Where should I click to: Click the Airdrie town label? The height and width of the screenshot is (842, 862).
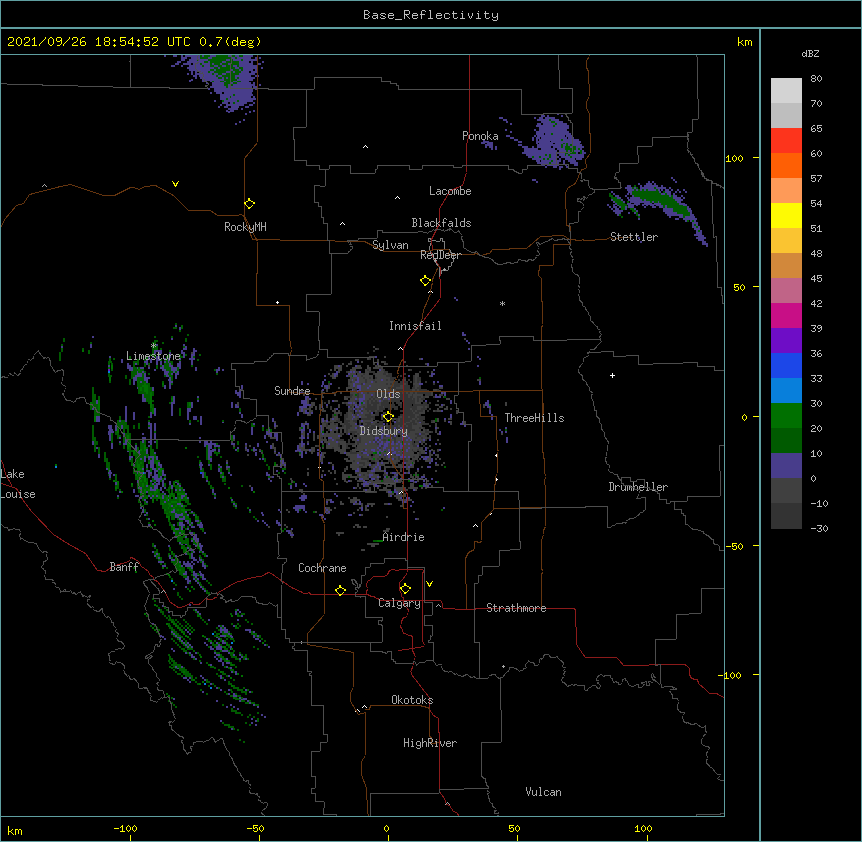point(404,537)
